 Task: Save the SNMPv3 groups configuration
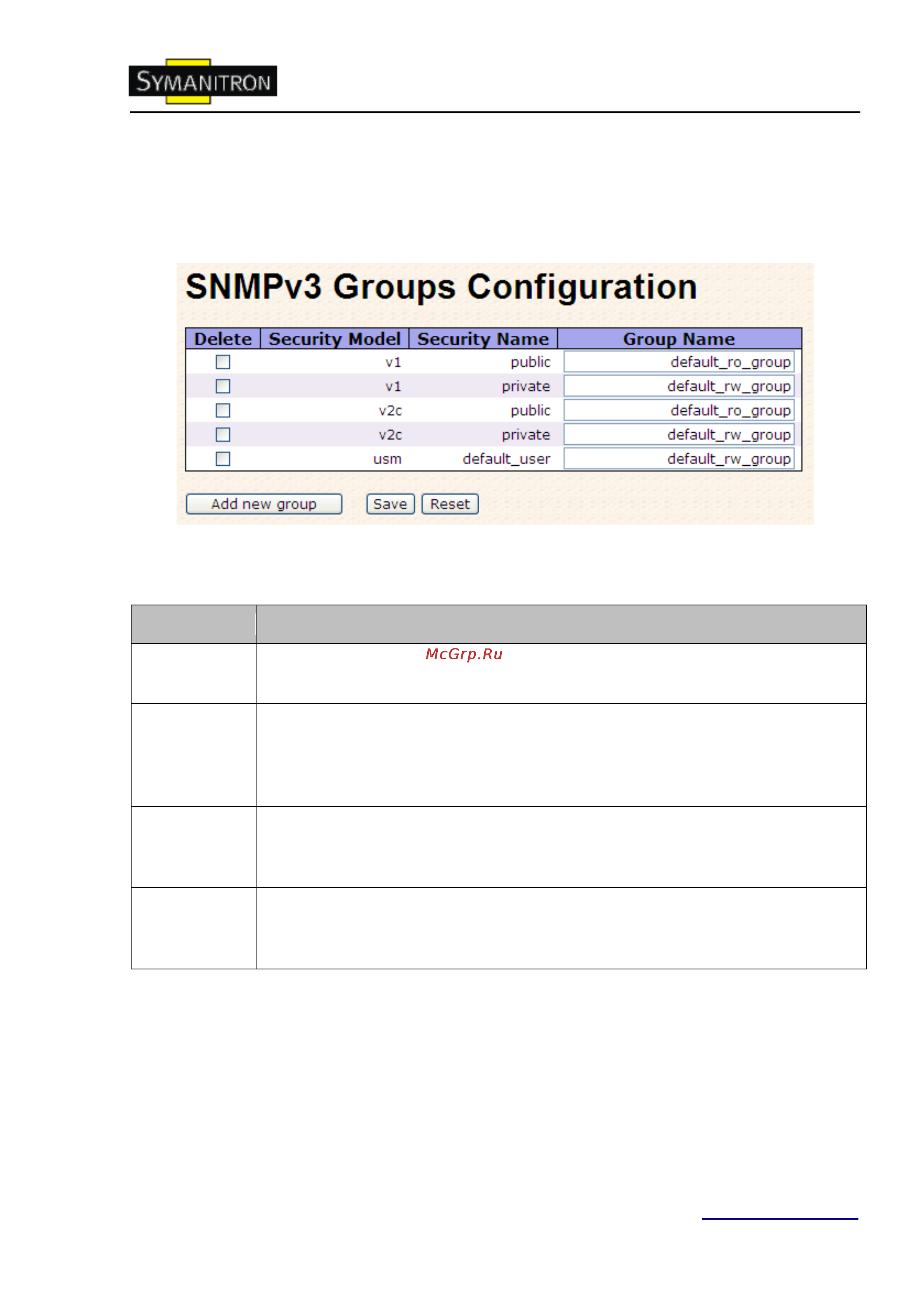tap(390, 504)
